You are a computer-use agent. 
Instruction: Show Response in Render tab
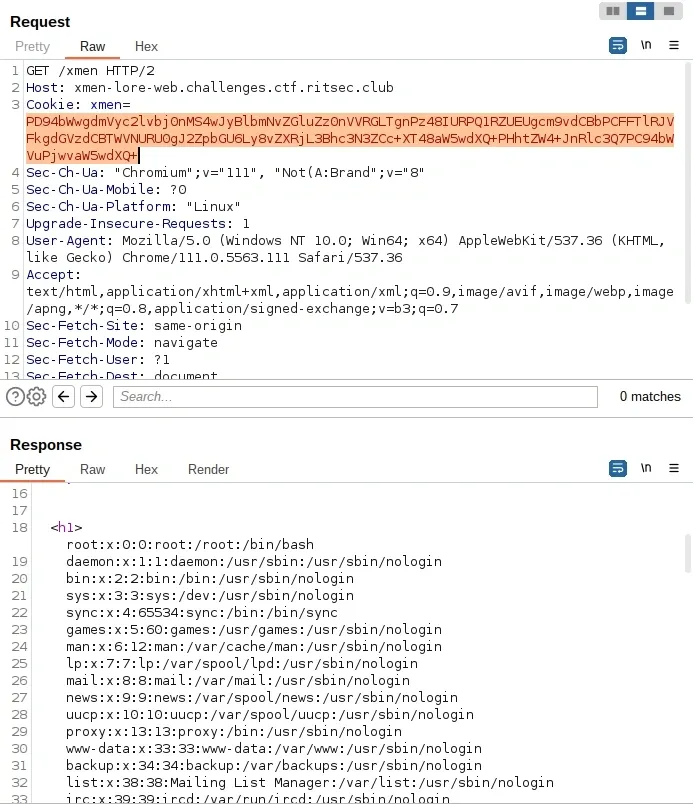(x=208, y=470)
